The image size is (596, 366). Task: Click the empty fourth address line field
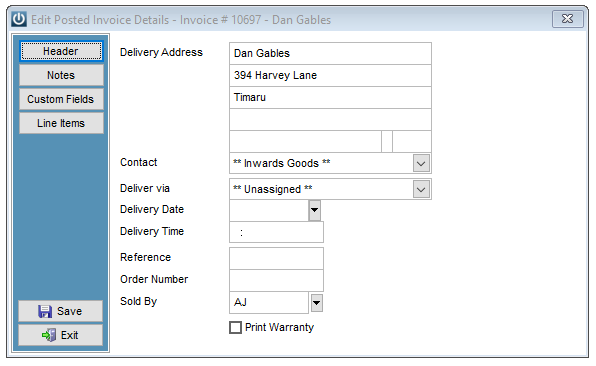[x=330, y=119]
